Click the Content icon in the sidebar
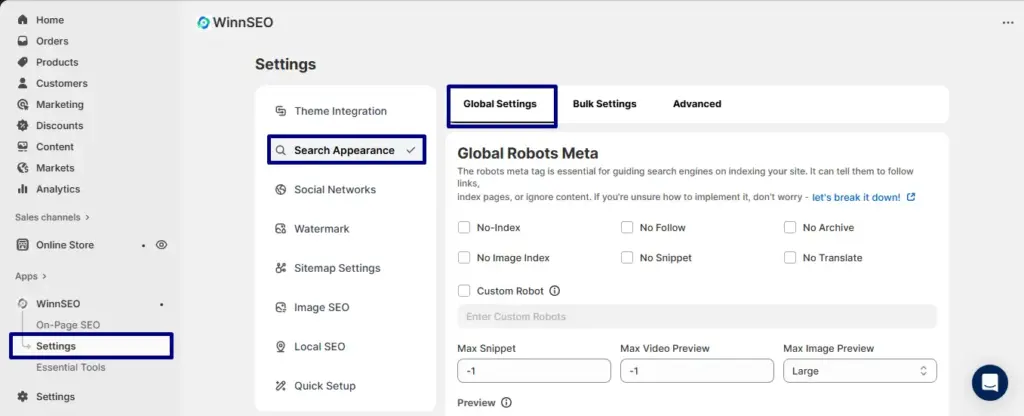The width and height of the screenshot is (1024, 416). (23, 146)
